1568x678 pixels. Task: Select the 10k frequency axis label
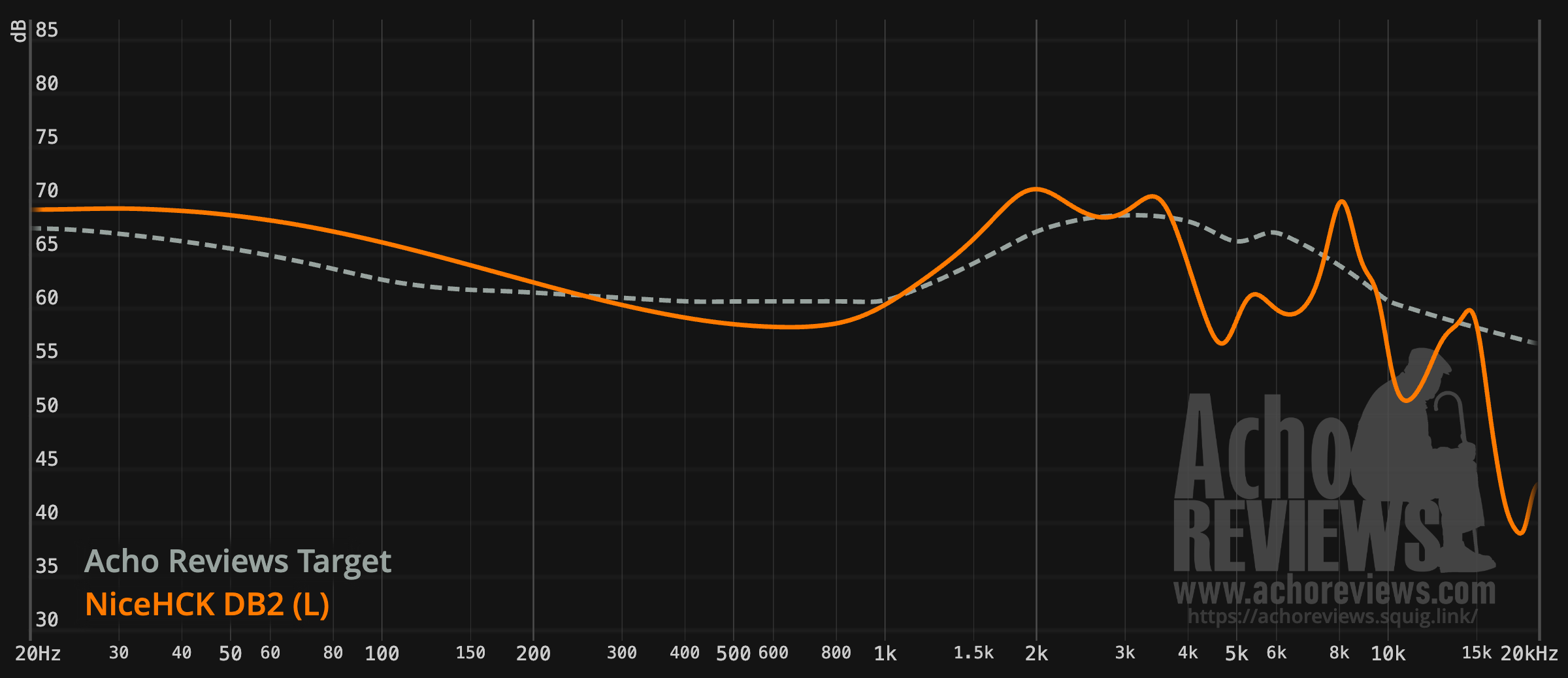pos(1388,653)
